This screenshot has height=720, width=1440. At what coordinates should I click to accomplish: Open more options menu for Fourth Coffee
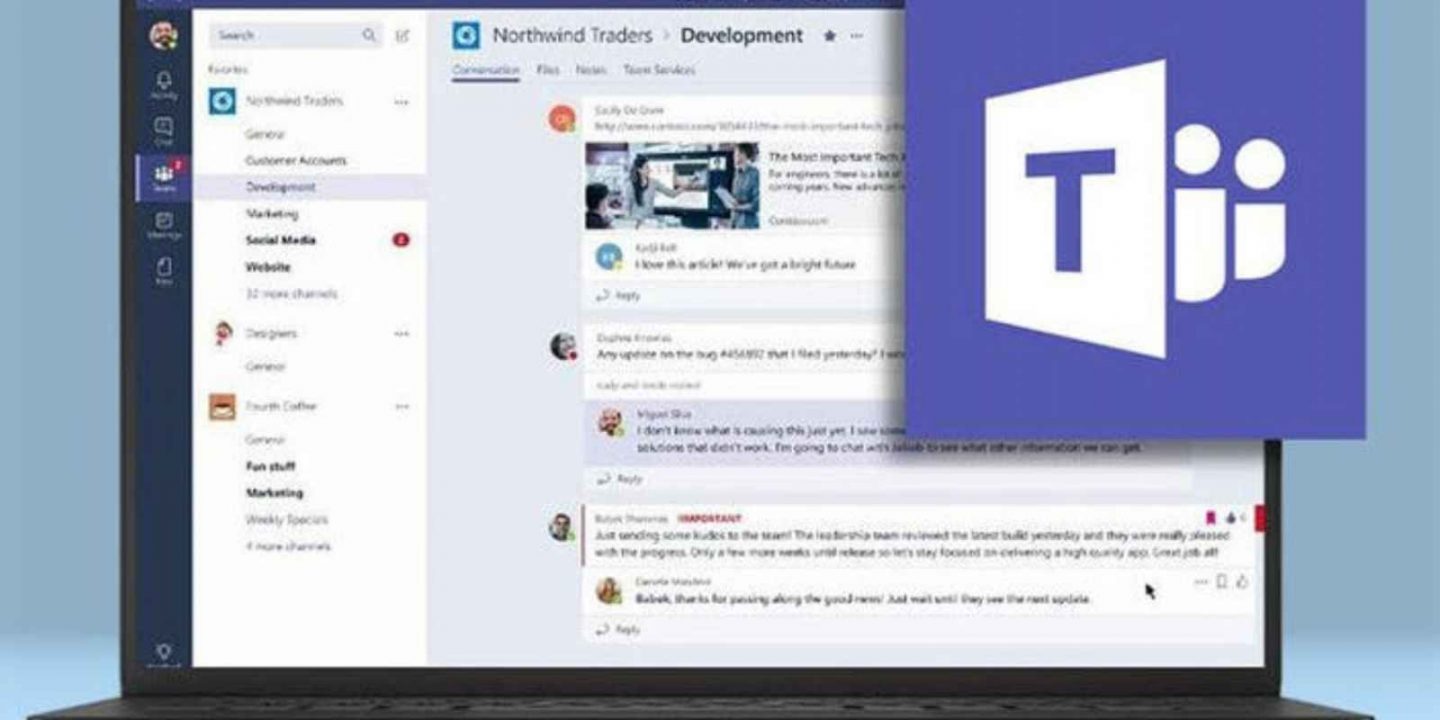pos(401,407)
